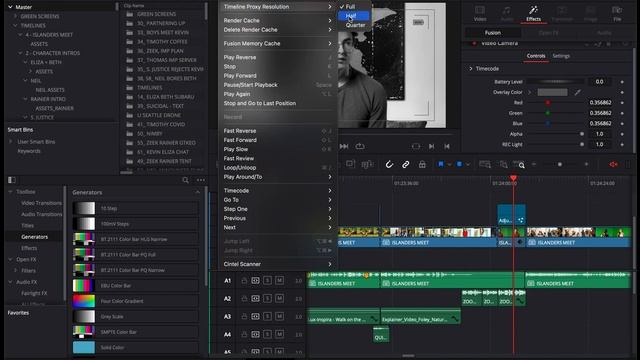Mute audio track A3
Screen dimensions: 640x360
coord(280,316)
